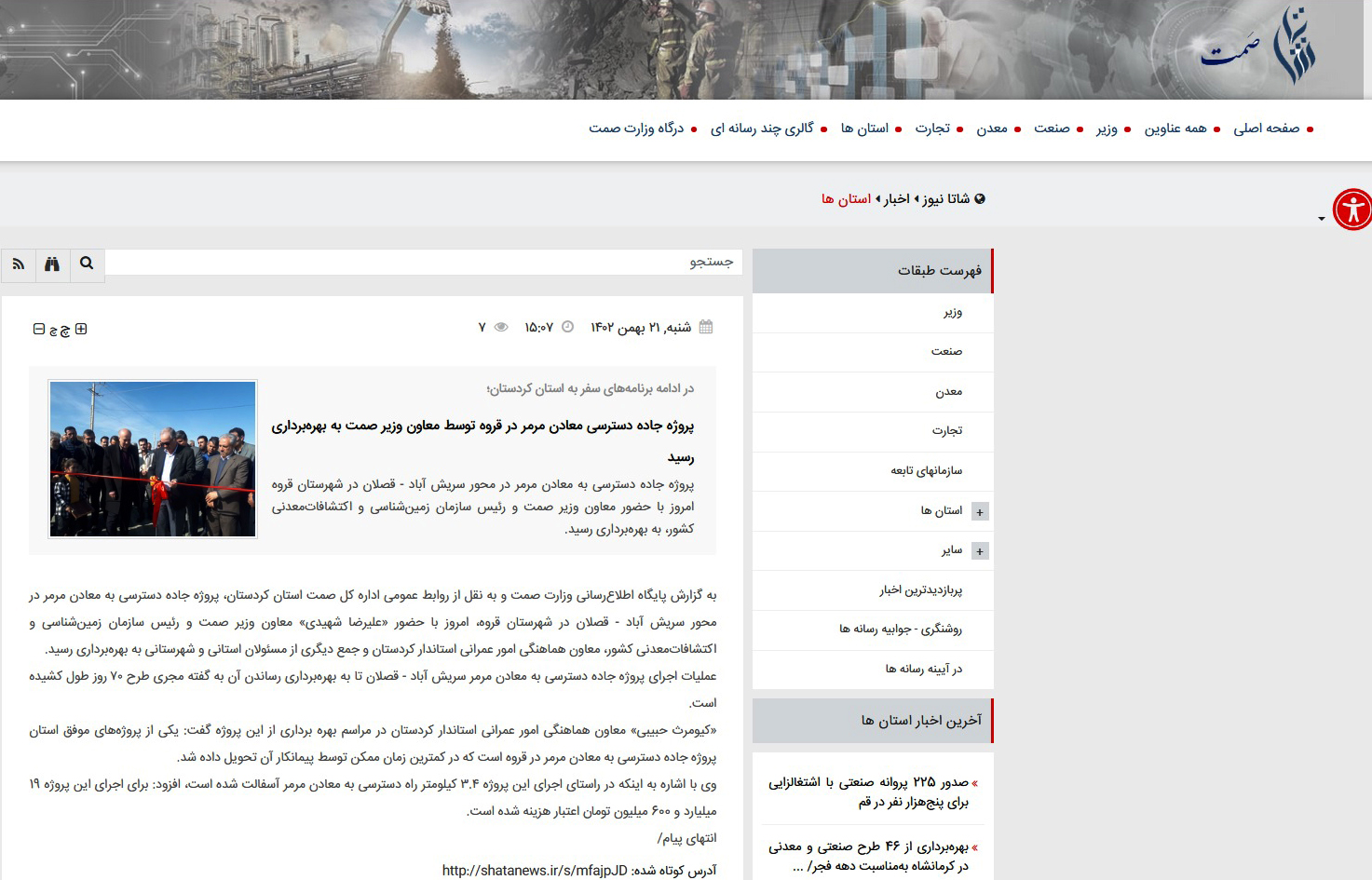Expand استان ها category with plus toggle
The width and height of the screenshot is (1372, 880).
[x=980, y=511]
